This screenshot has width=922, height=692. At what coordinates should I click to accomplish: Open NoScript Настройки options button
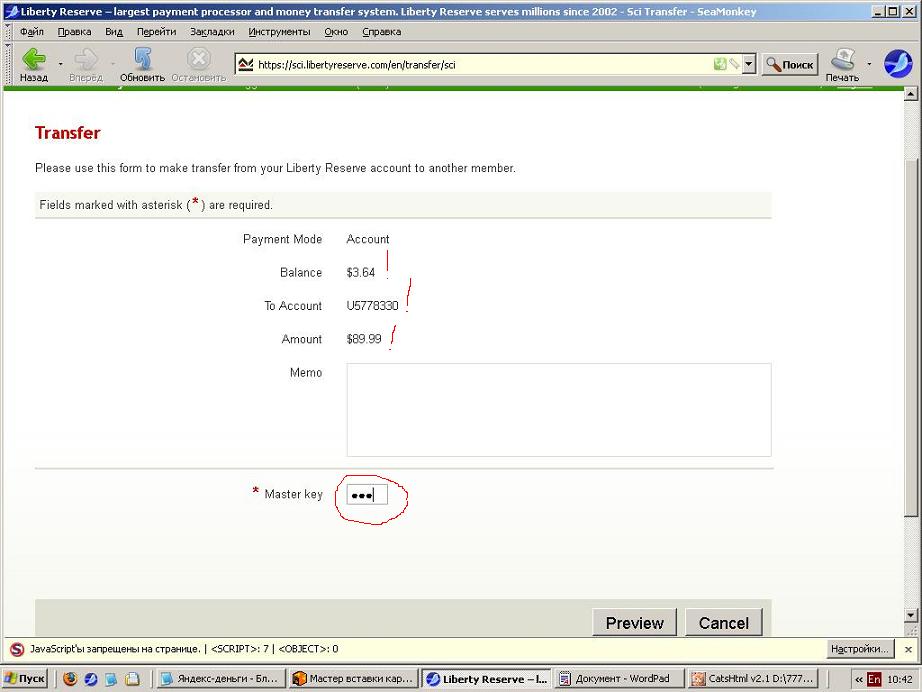pos(859,648)
